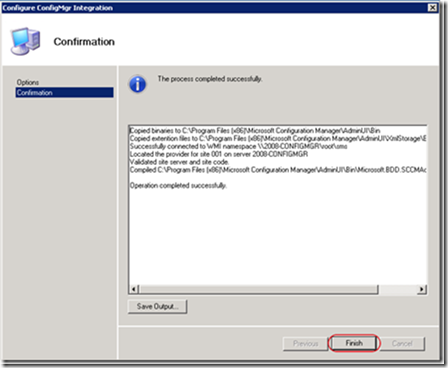Click the right scroll arrow of output box
The width and height of the screenshot is (448, 368).
pyautogui.click(x=422, y=289)
